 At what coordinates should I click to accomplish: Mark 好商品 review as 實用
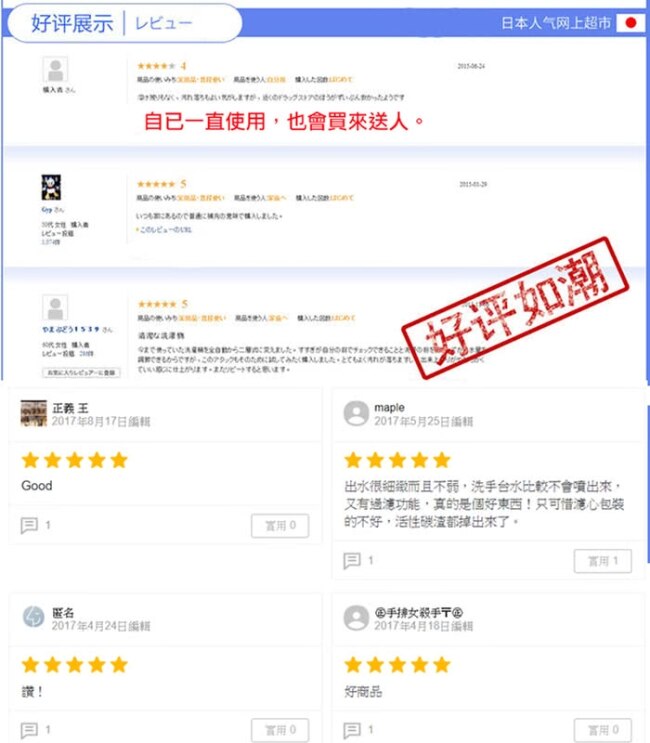[x=603, y=730]
